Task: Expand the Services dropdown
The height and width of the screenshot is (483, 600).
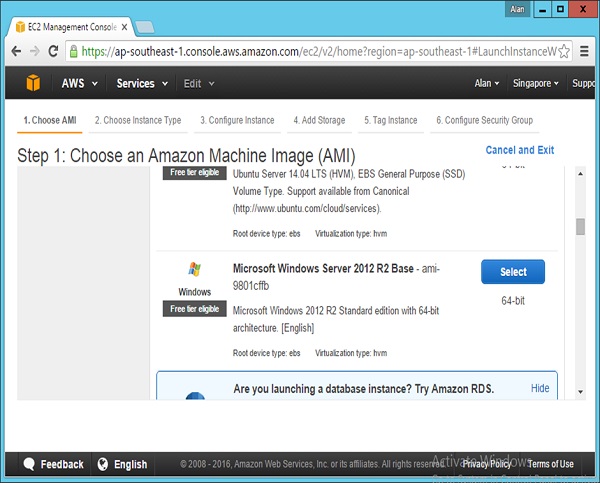Action: pyautogui.click(x=141, y=84)
